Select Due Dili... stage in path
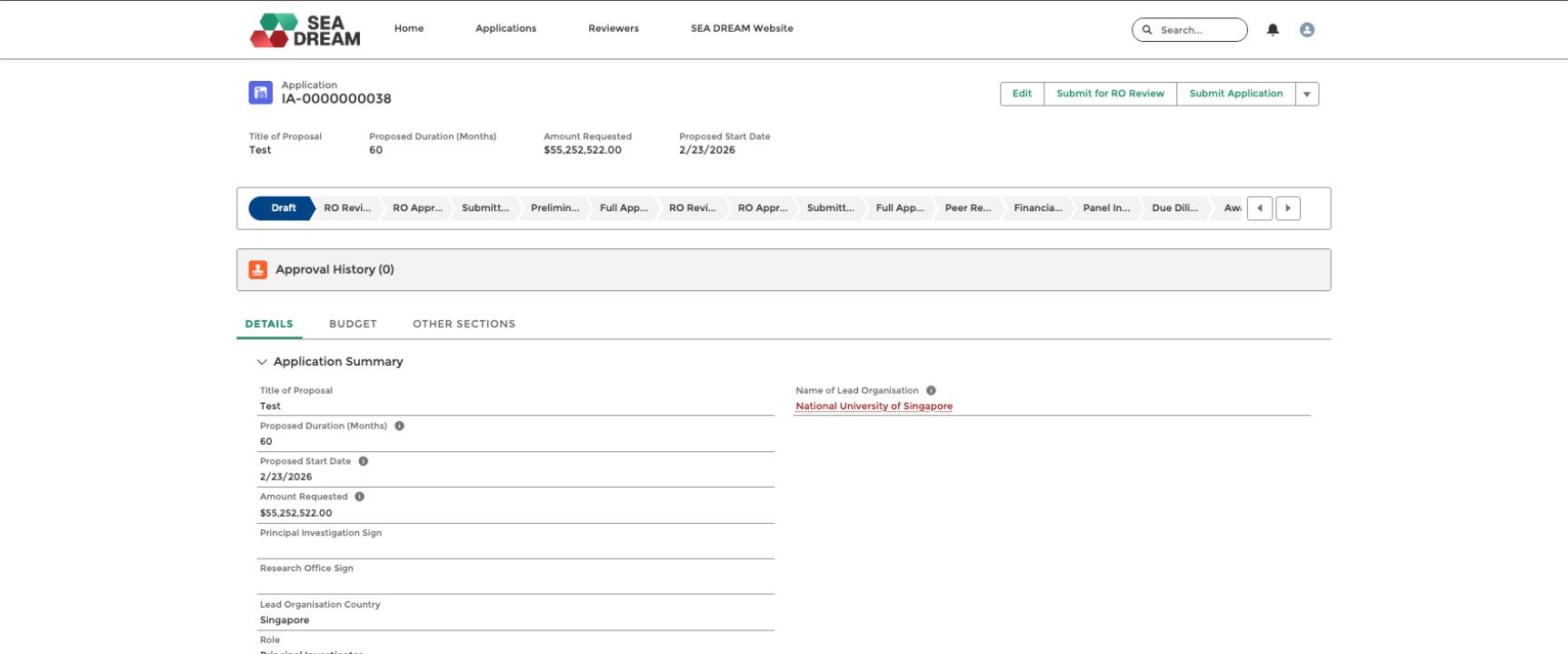This screenshot has width=1568, height=654. (x=1174, y=208)
